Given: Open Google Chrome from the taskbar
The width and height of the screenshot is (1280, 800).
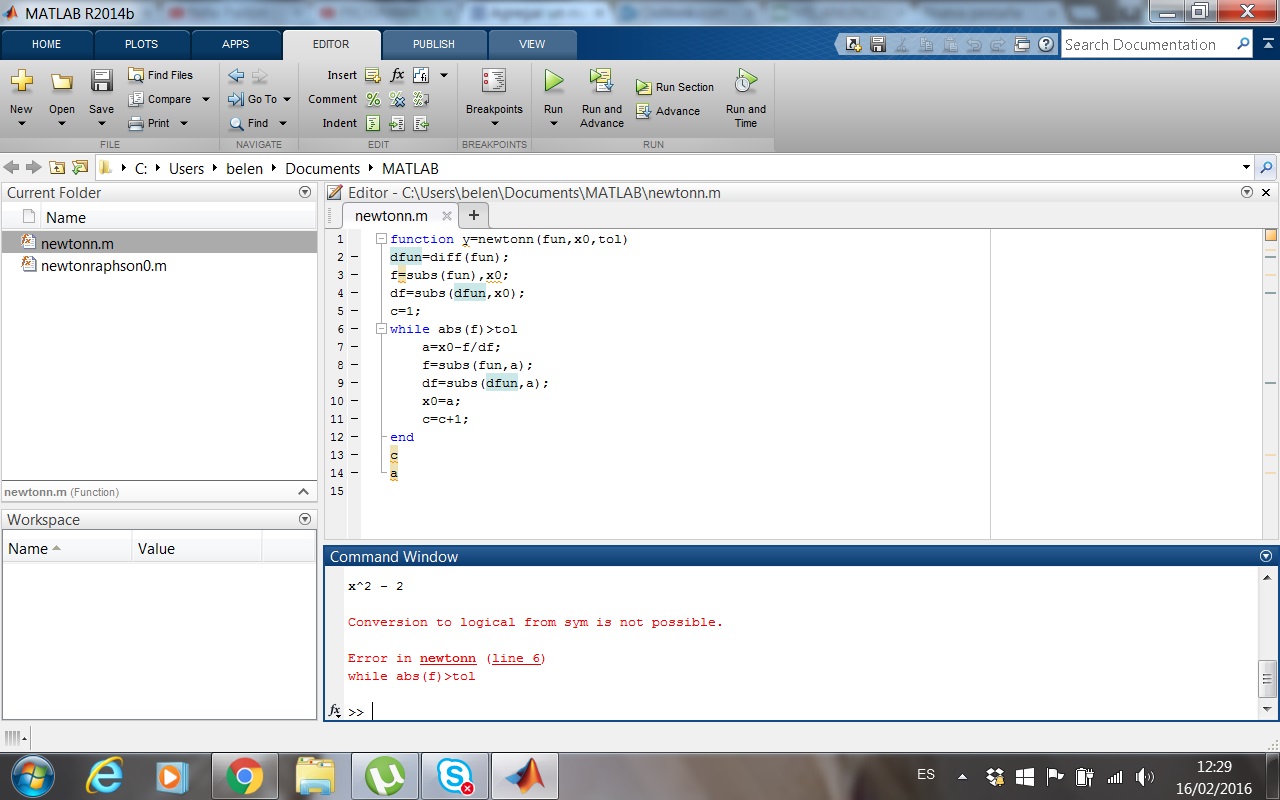Looking at the screenshot, I should 244,776.
